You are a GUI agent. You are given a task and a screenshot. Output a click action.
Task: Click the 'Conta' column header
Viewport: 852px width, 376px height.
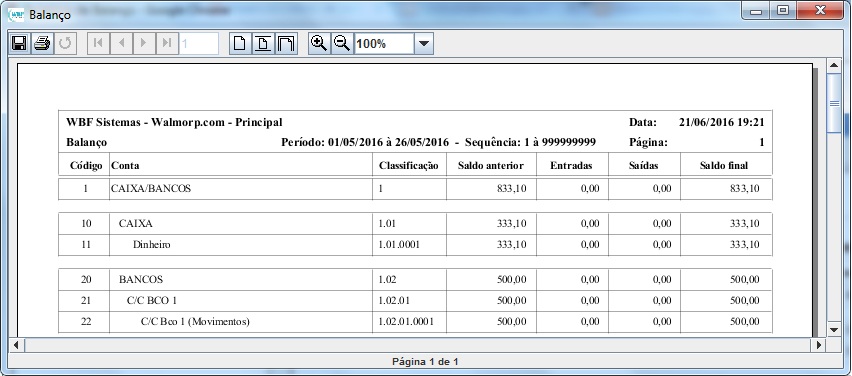tap(125, 166)
